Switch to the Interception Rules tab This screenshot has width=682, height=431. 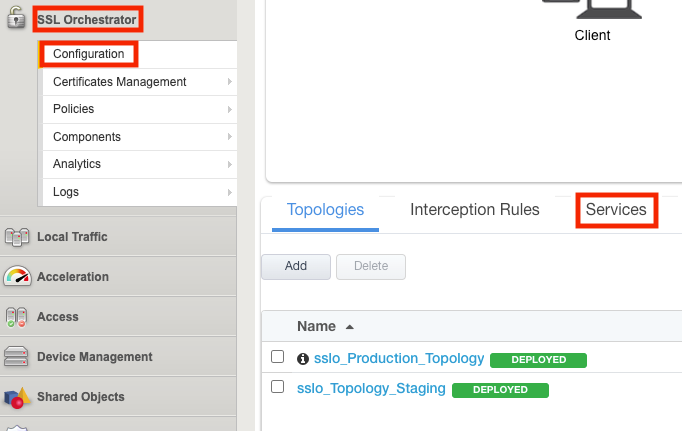point(474,210)
